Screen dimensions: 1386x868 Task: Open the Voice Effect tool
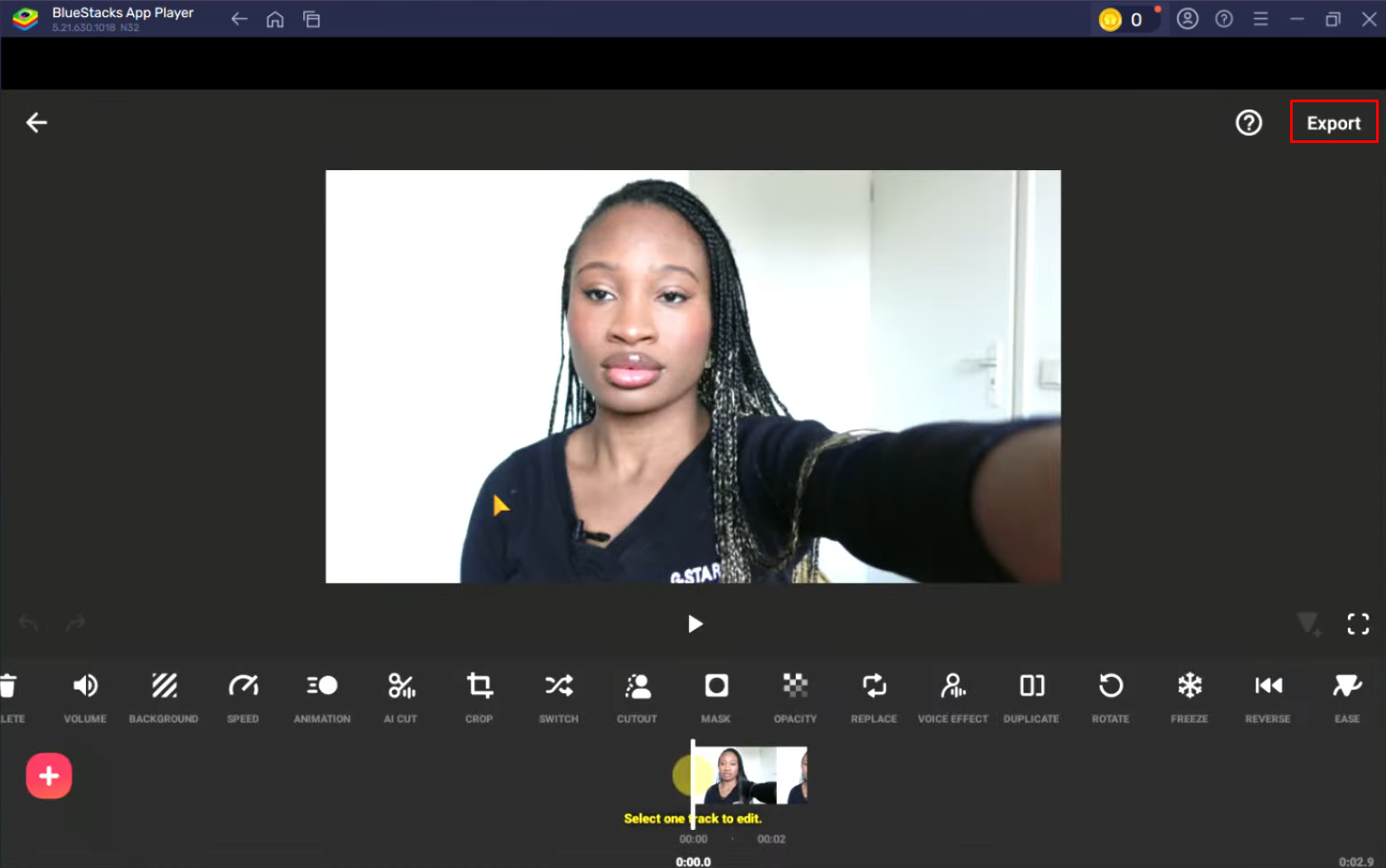pyautogui.click(x=952, y=697)
